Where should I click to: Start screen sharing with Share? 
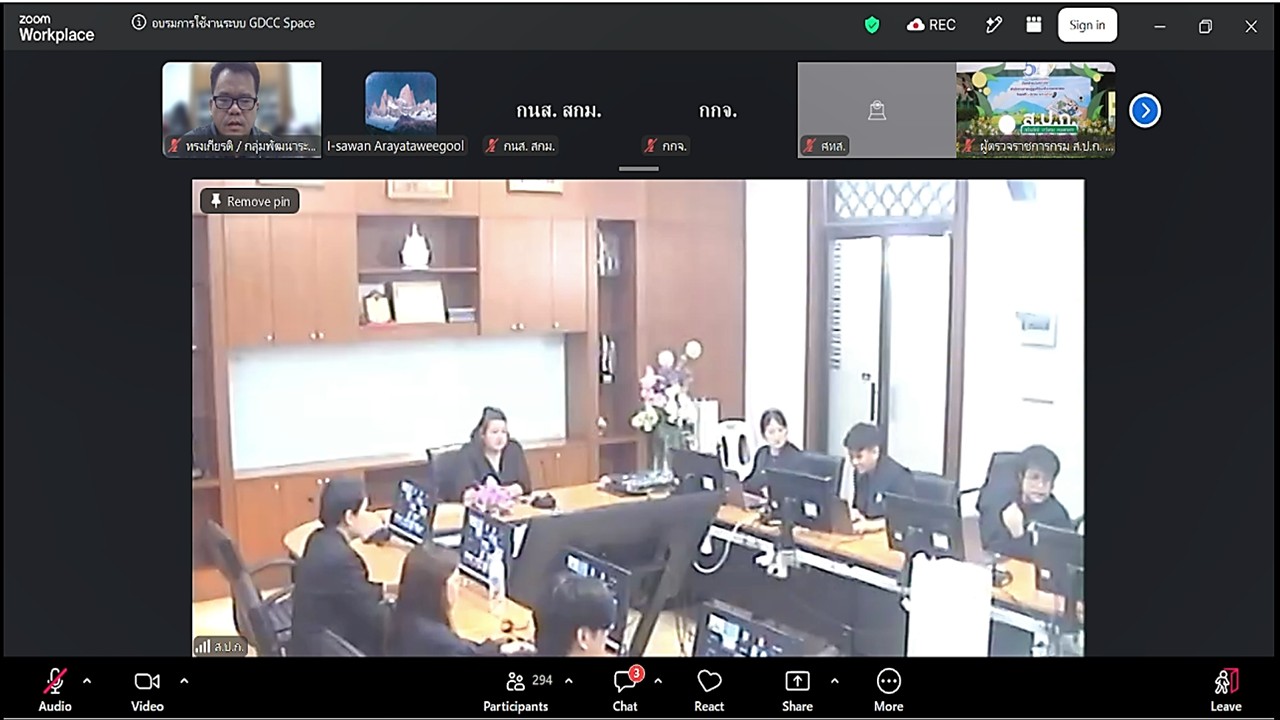[x=797, y=690]
